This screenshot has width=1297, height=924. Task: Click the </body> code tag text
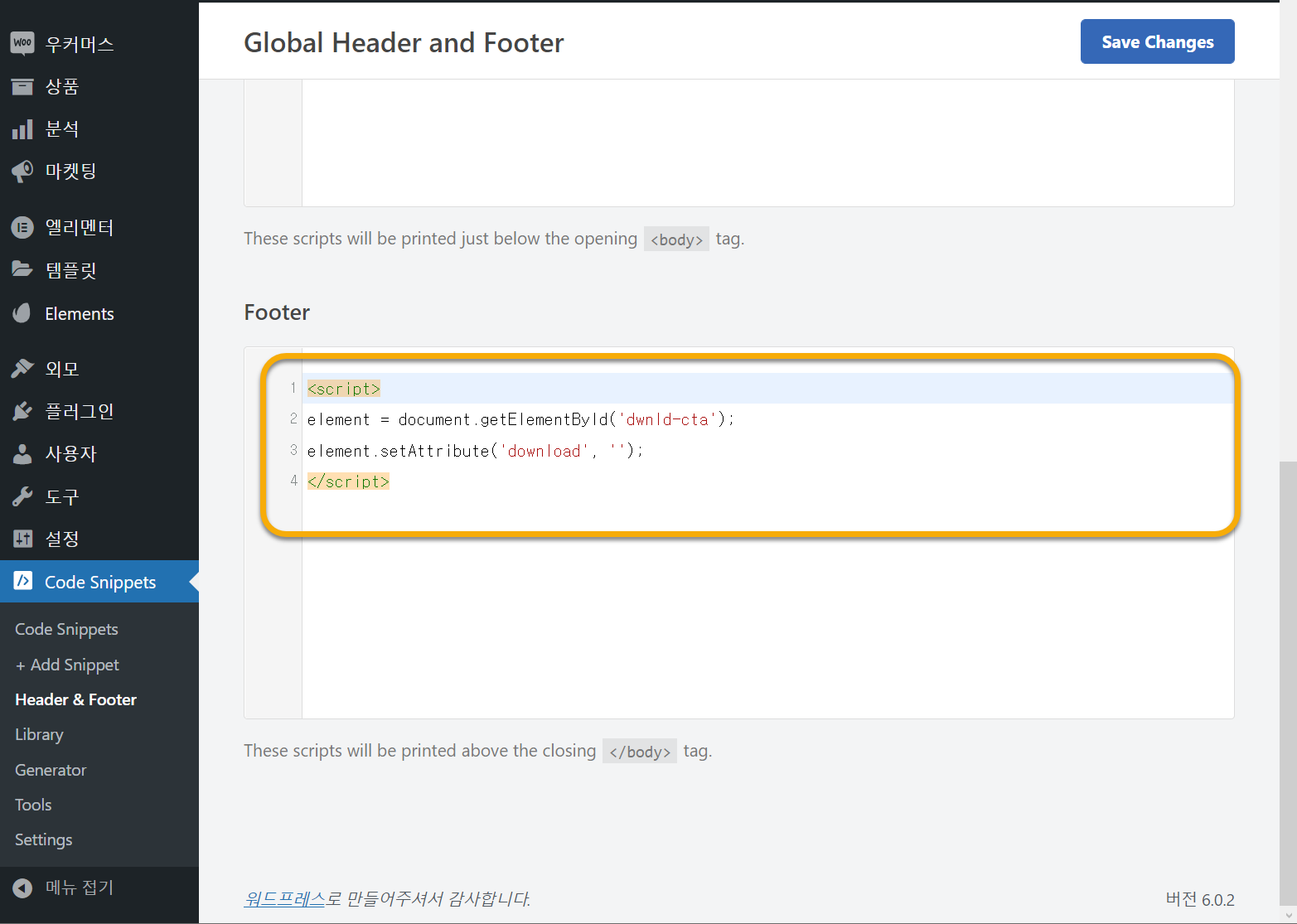(640, 752)
